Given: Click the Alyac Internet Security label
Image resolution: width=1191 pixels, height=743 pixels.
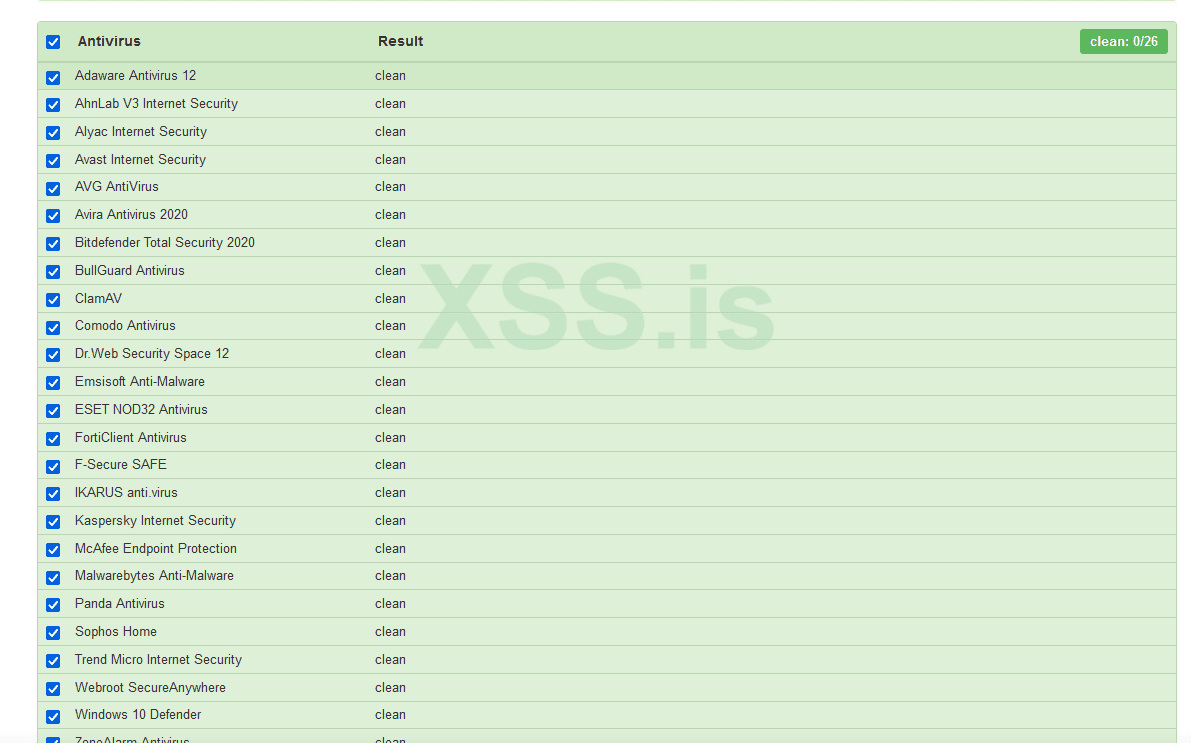Looking at the screenshot, I should [x=141, y=131].
